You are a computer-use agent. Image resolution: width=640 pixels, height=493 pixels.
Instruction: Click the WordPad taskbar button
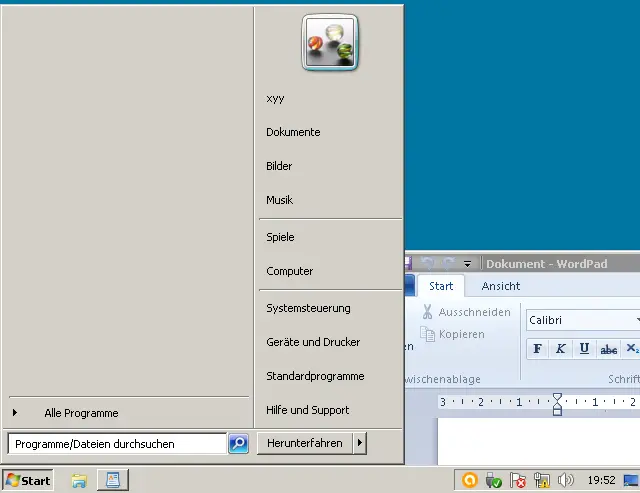pos(113,481)
